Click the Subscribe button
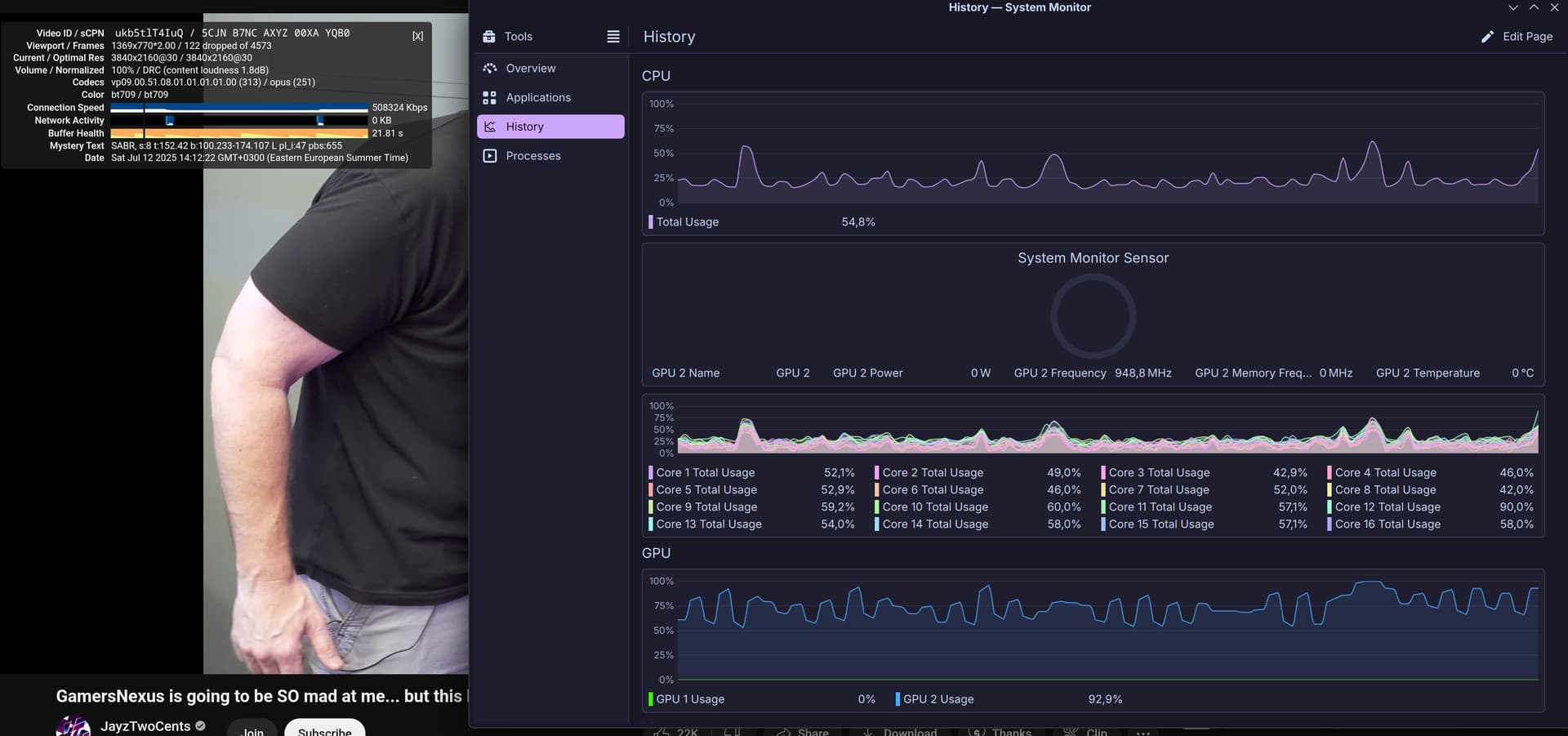The width and height of the screenshot is (1568, 736). tap(324, 728)
